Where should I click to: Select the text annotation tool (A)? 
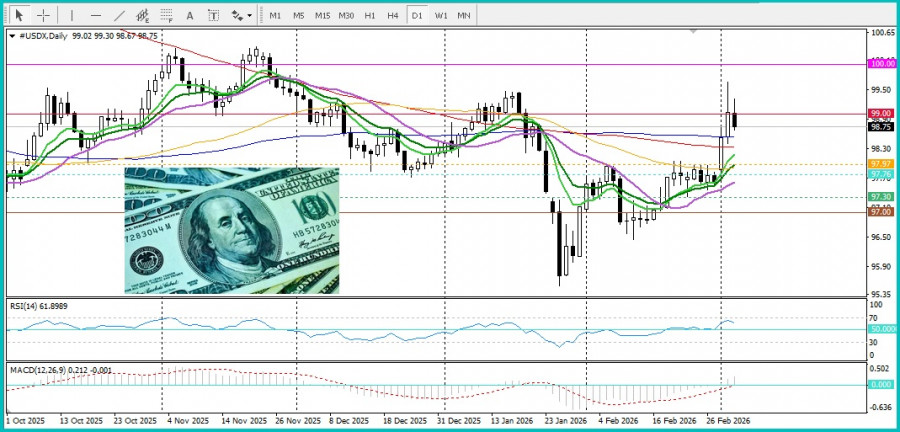pyautogui.click(x=189, y=15)
